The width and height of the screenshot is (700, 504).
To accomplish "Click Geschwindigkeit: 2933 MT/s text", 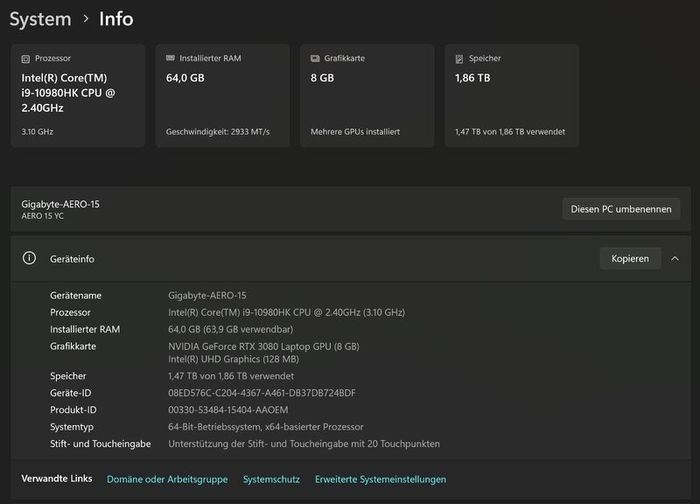I will coord(218,132).
